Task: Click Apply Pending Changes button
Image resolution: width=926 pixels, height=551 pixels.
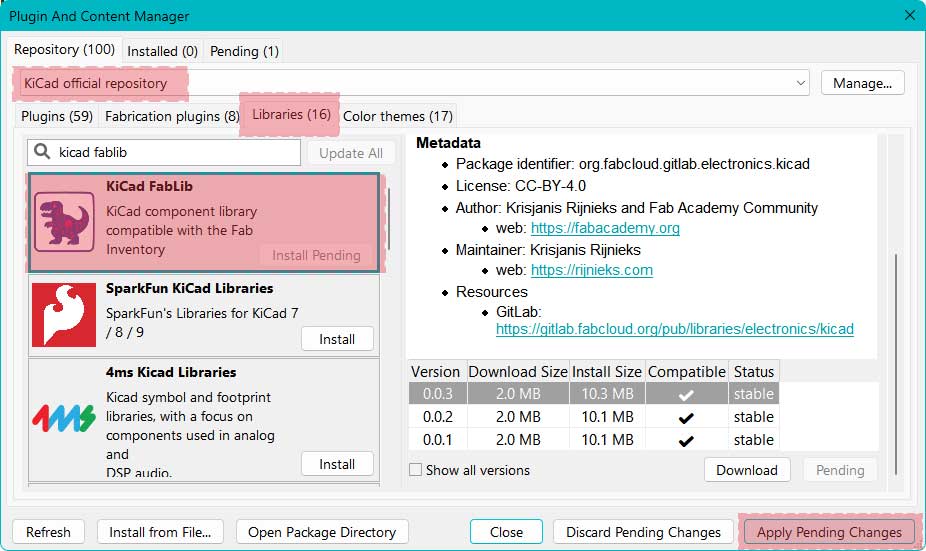Action: [x=829, y=532]
